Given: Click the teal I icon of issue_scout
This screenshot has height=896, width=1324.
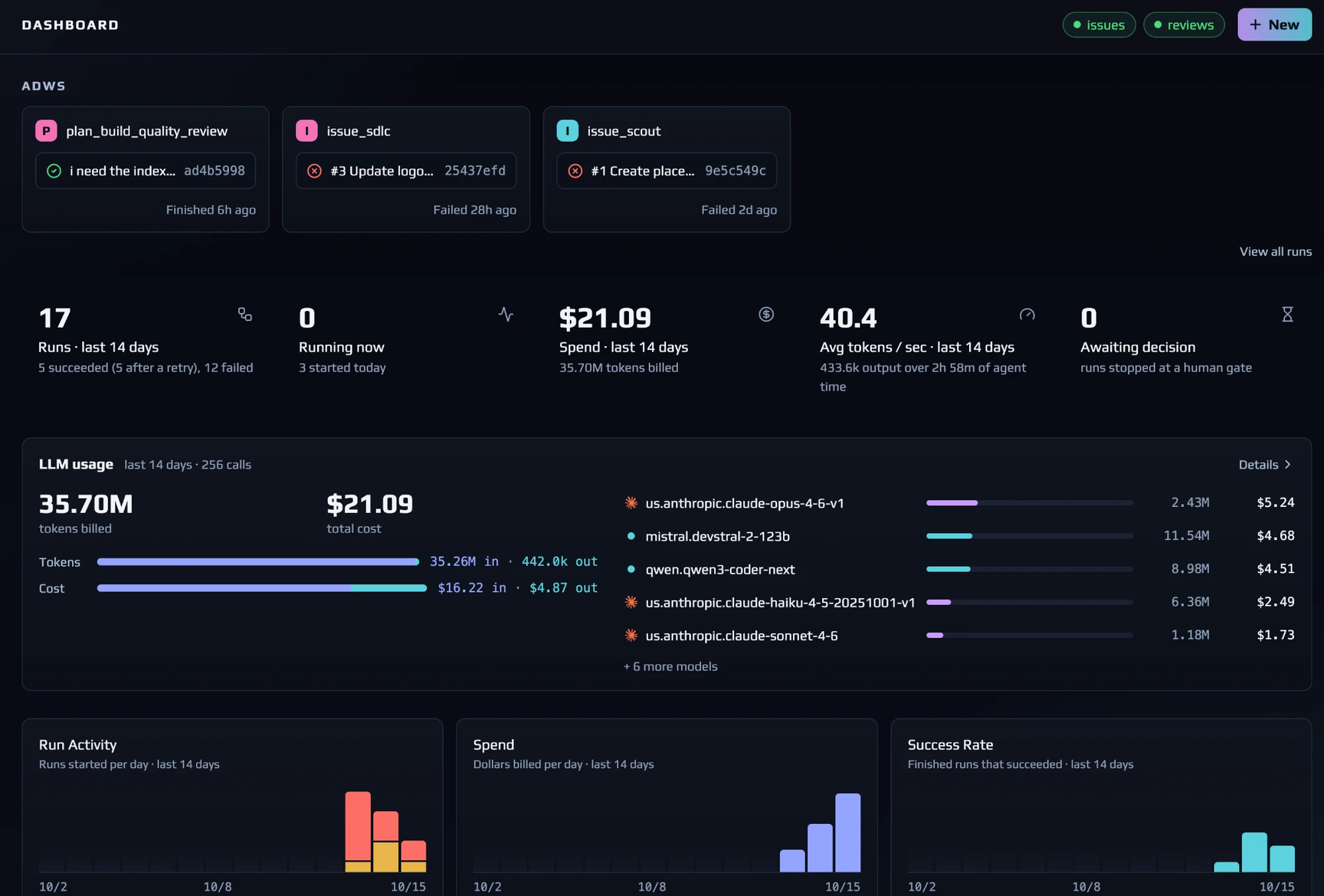Looking at the screenshot, I should [x=567, y=131].
